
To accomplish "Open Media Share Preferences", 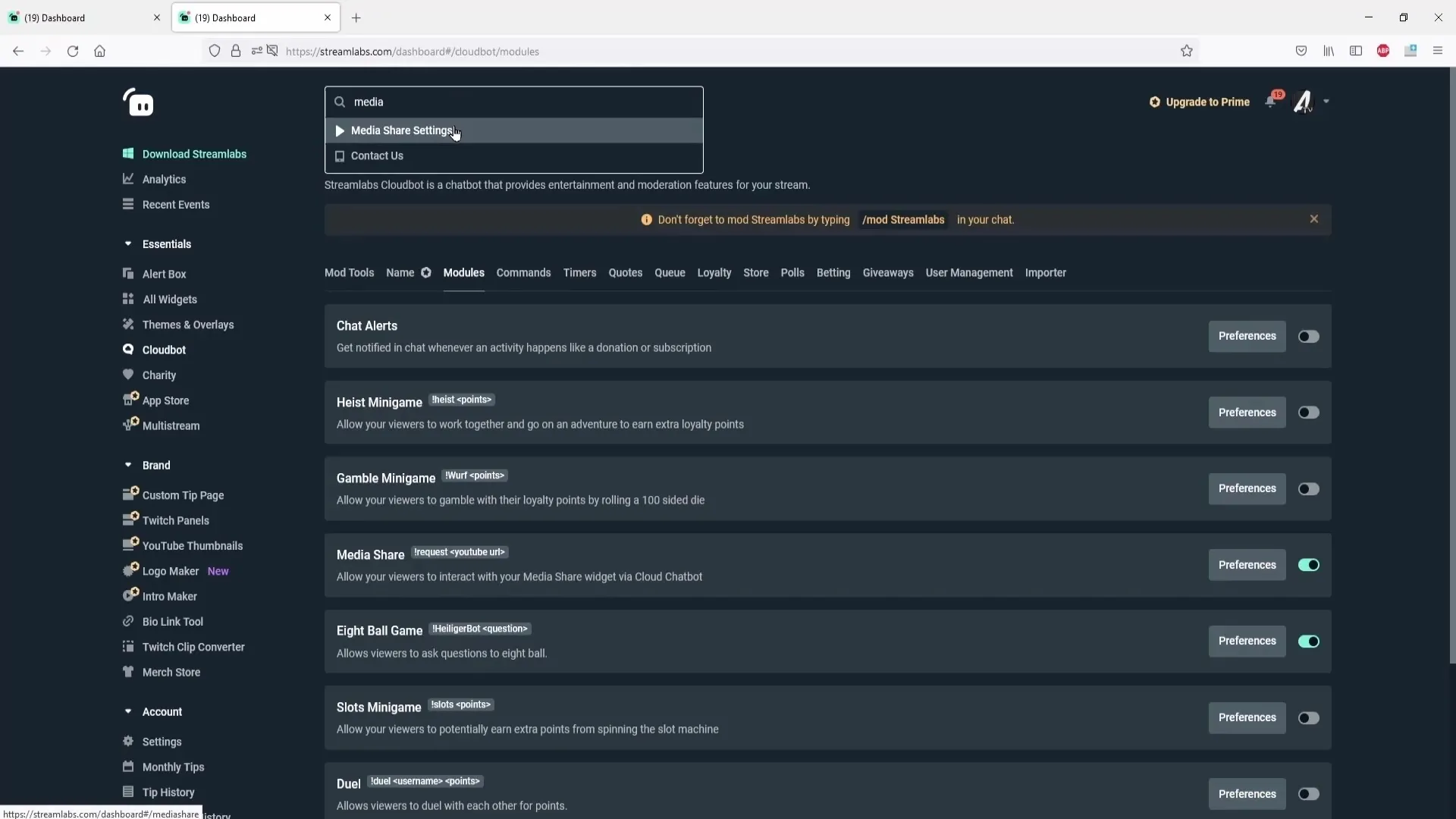I will 1247,565.
